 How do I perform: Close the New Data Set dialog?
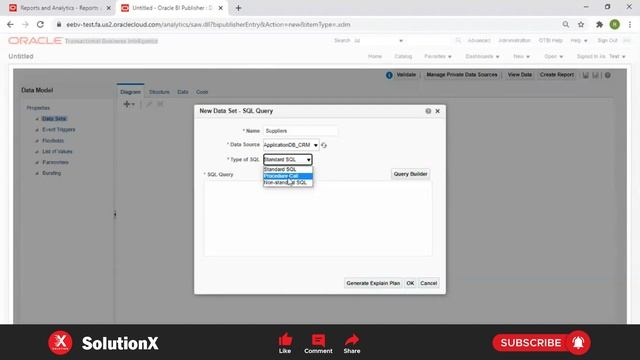click(x=438, y=111)
